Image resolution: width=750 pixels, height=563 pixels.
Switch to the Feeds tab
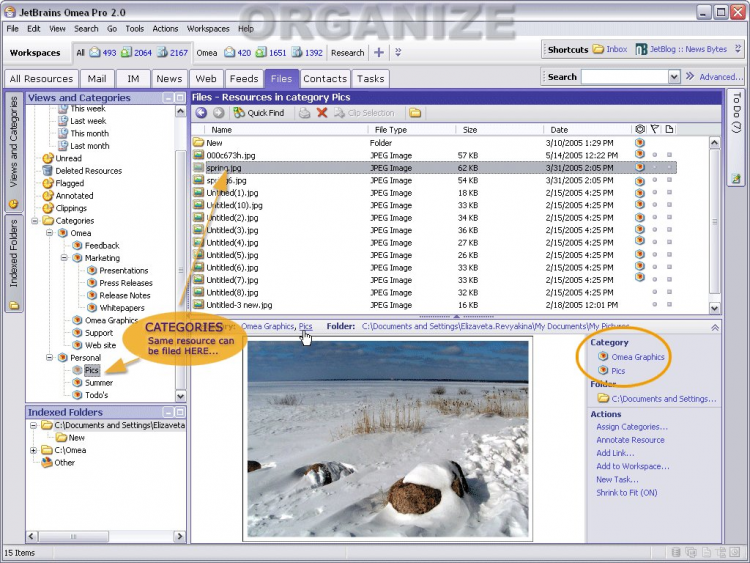[x=243, y=78]
